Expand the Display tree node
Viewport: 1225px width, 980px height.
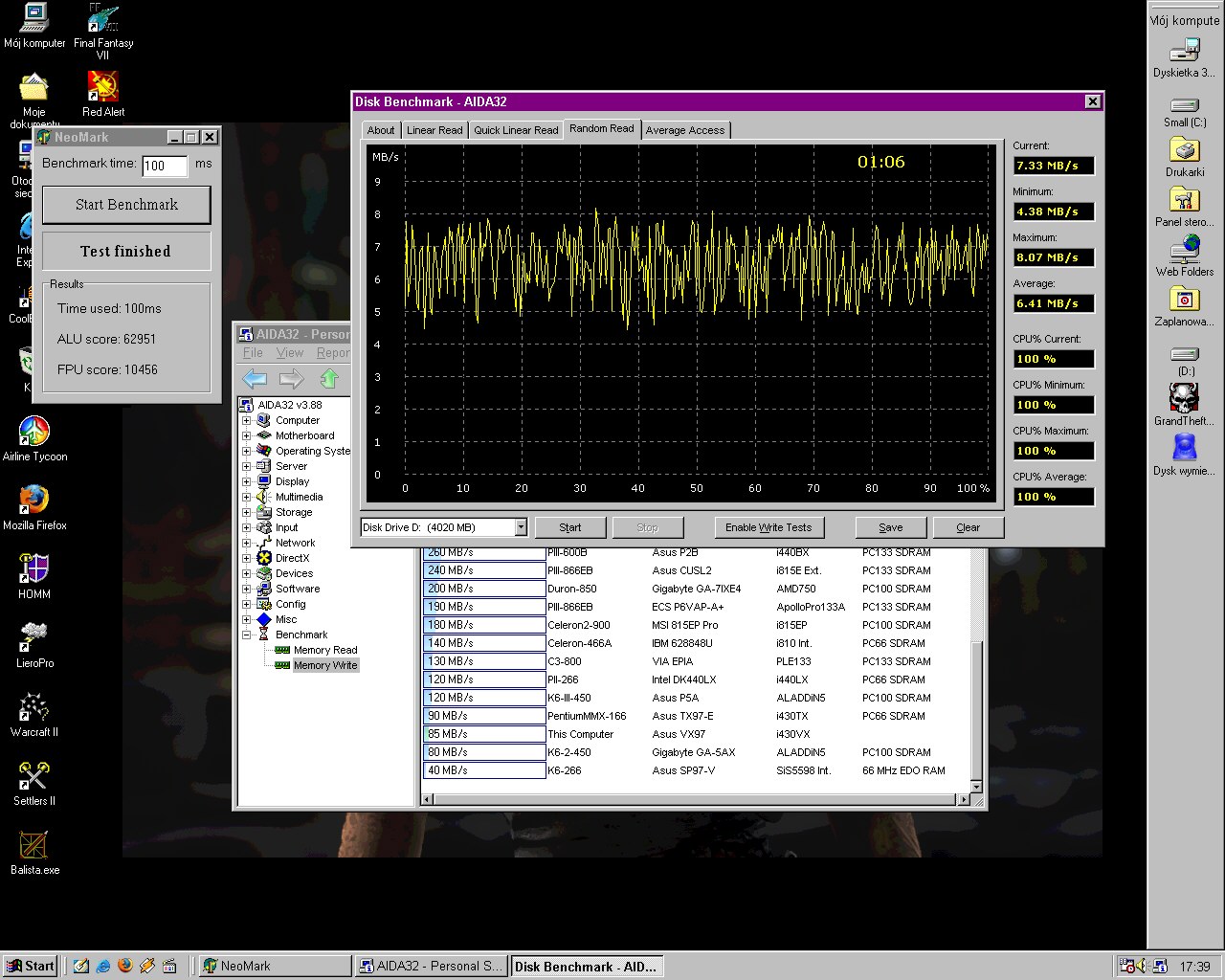pos(246,481)
